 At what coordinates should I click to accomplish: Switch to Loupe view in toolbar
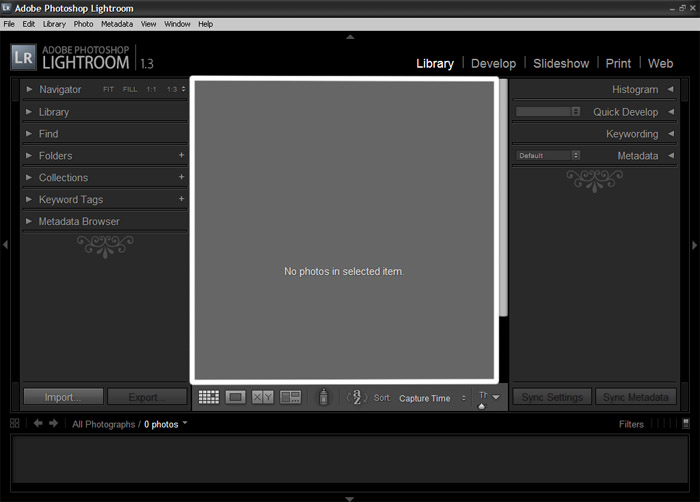click(235, 397)
